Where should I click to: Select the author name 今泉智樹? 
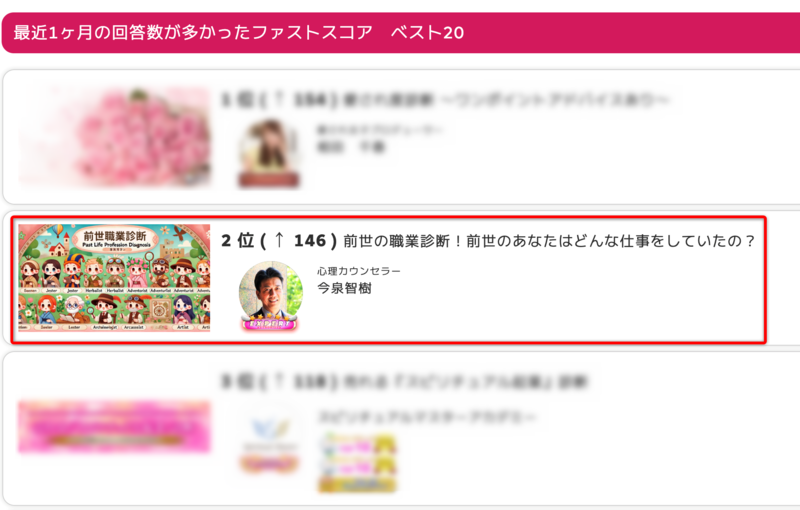pyautogui.click(x=344, y=288)
